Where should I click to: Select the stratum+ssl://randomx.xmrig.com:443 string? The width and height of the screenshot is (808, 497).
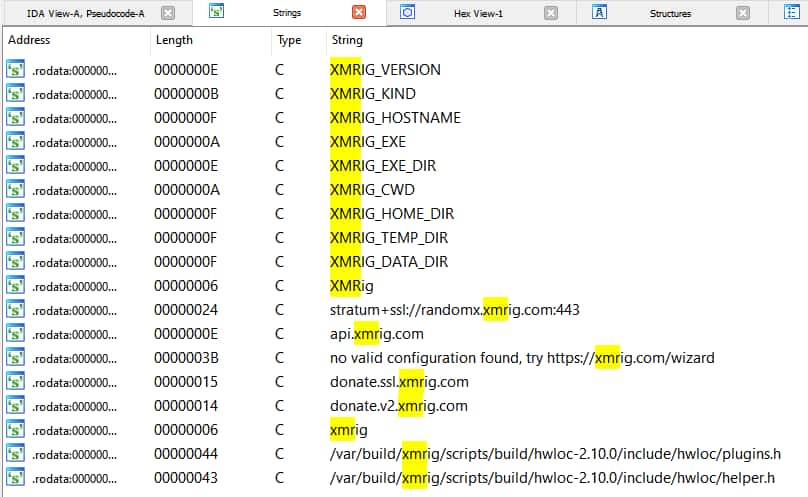(454, 310)
